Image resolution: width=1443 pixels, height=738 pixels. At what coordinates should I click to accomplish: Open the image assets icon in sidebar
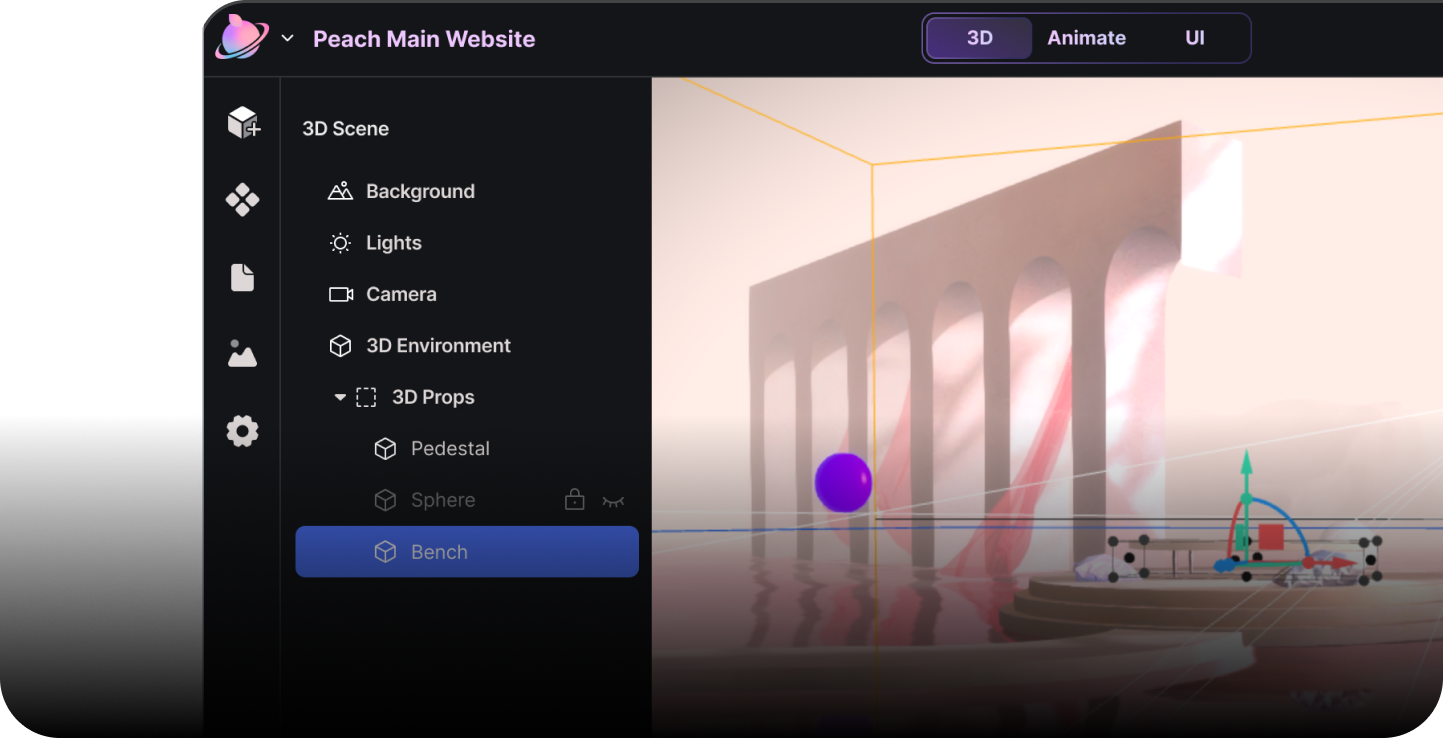coord(242,354)
